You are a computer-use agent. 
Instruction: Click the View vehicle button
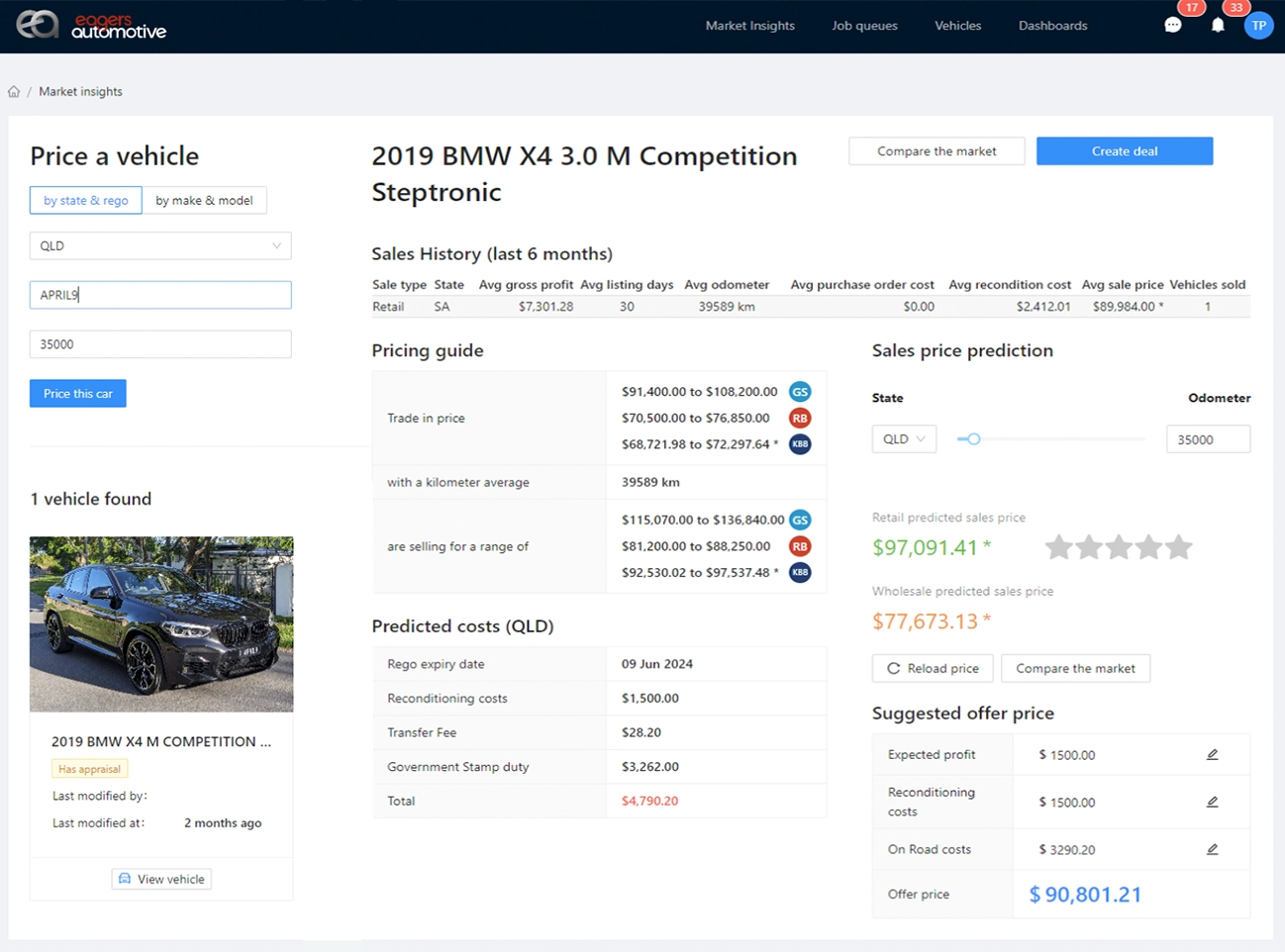click(x=161, y=879)
